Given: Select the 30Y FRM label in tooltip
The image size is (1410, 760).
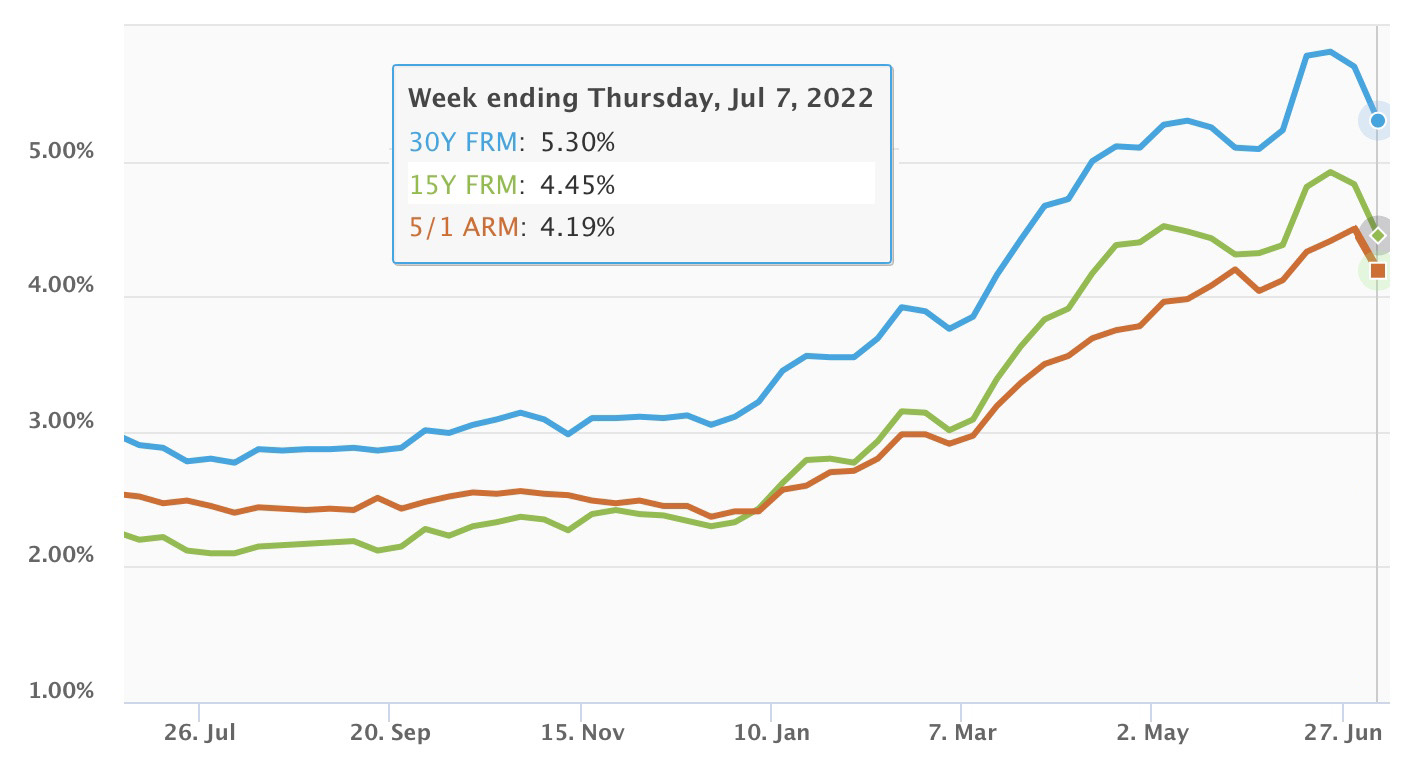Looking at the screenshot, I should (463, 143).
